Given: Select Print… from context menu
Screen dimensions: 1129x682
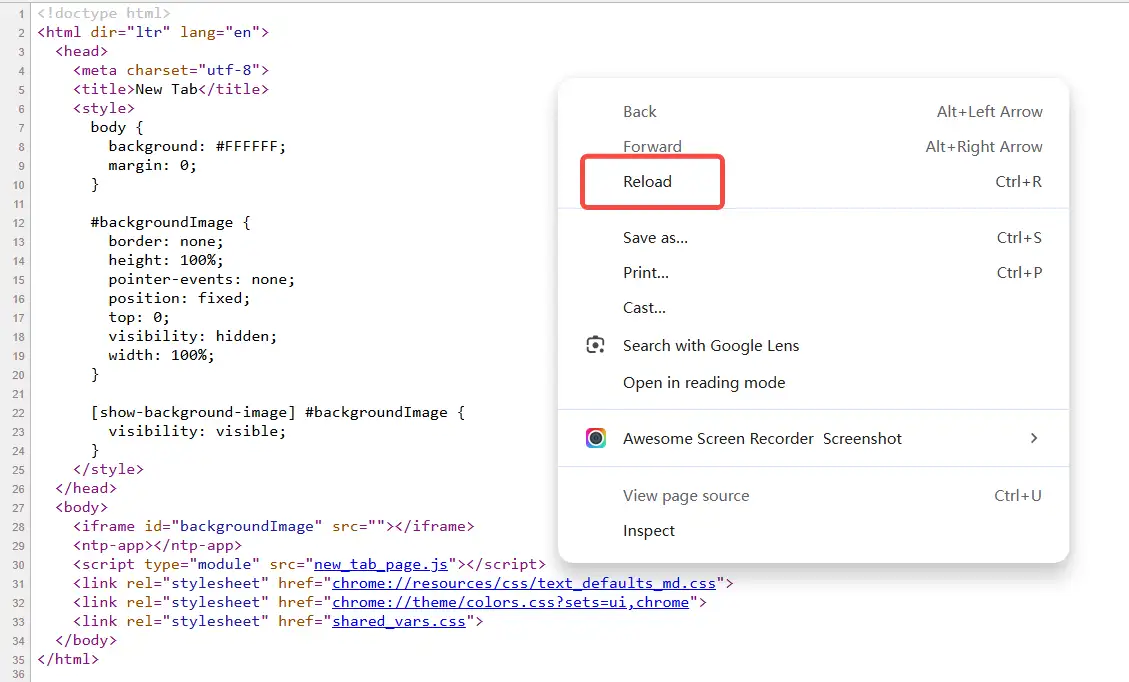Looking at the screenshot, I should (814, 273).
